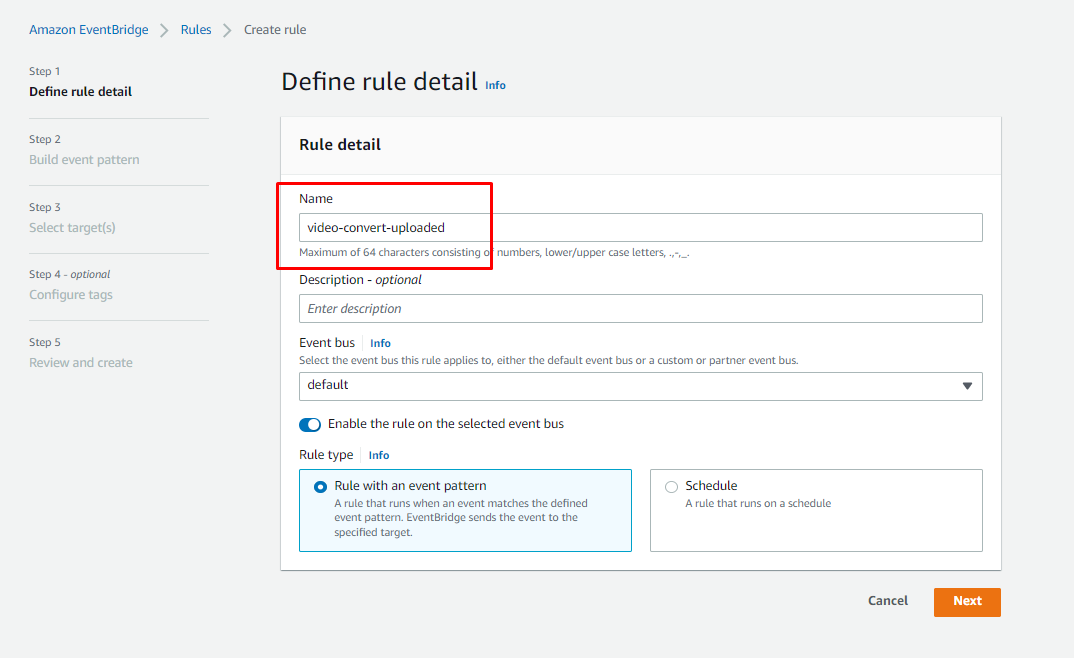The width and height of the screenshot is (1074, 658).
Task: Click the Next button
Action: (x=967, y=601)
